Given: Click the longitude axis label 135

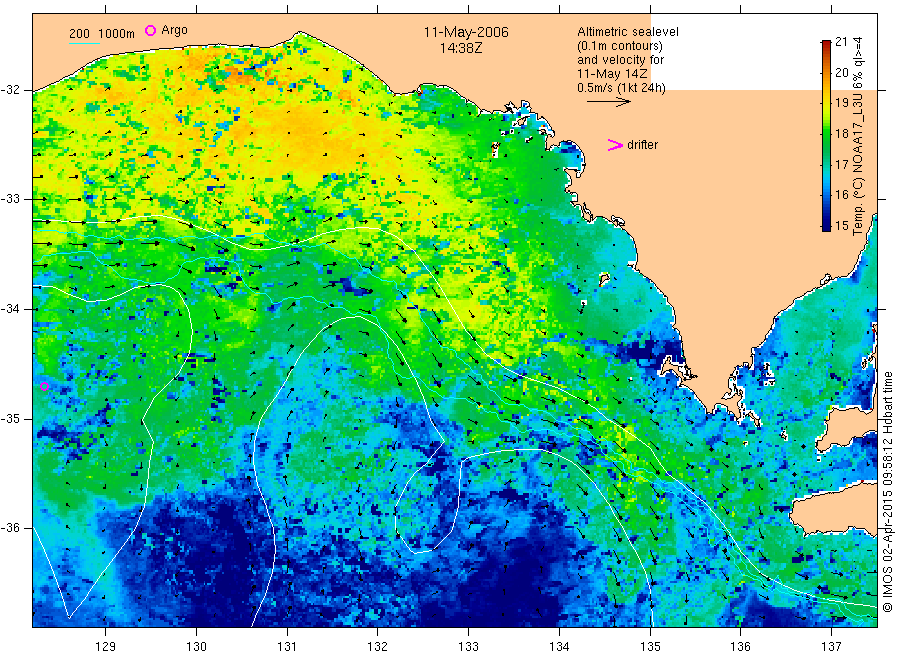Looking at the screenshot, I should [x=650, y=647].
